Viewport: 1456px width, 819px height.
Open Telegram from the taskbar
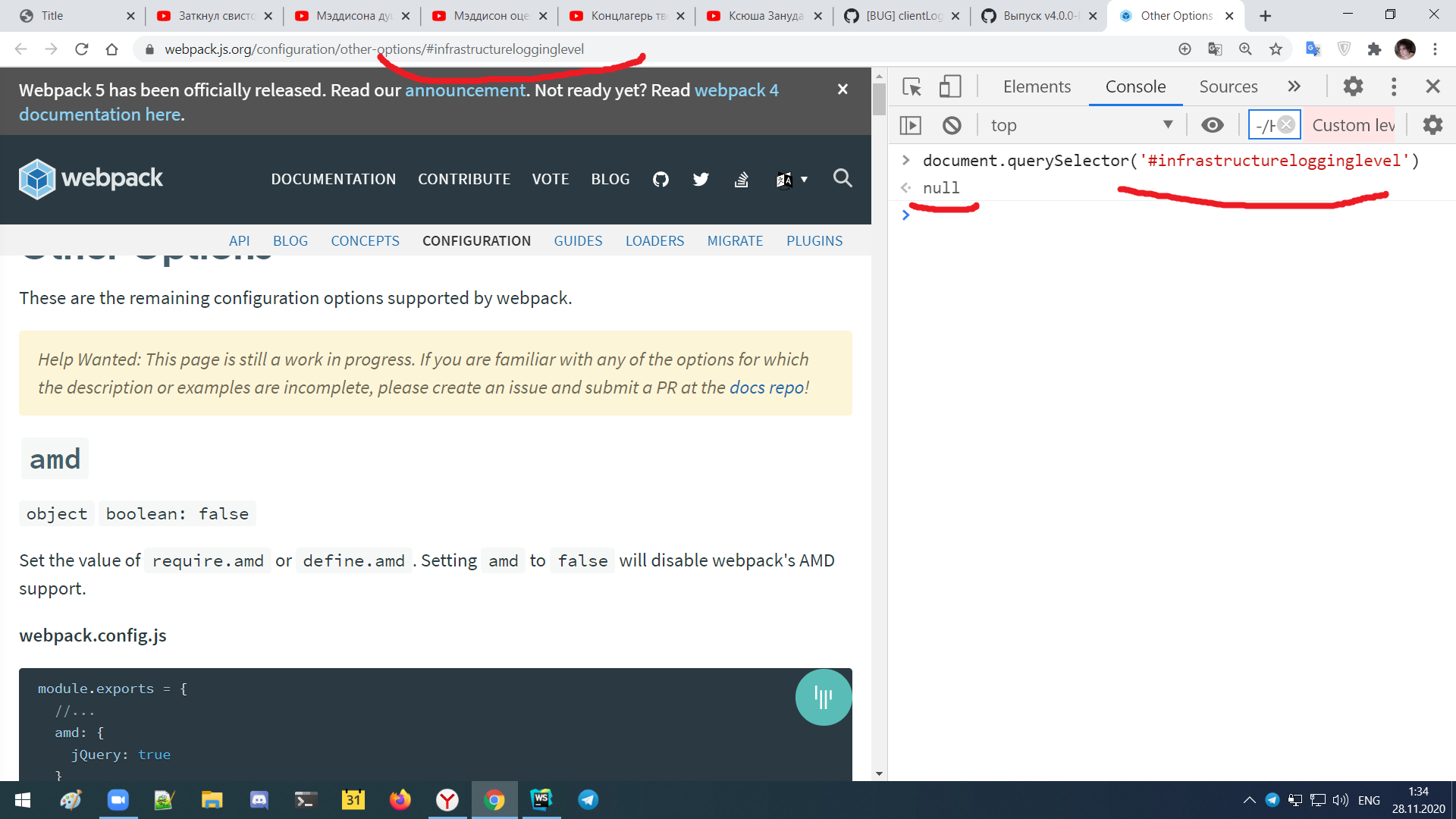[588, 800]
